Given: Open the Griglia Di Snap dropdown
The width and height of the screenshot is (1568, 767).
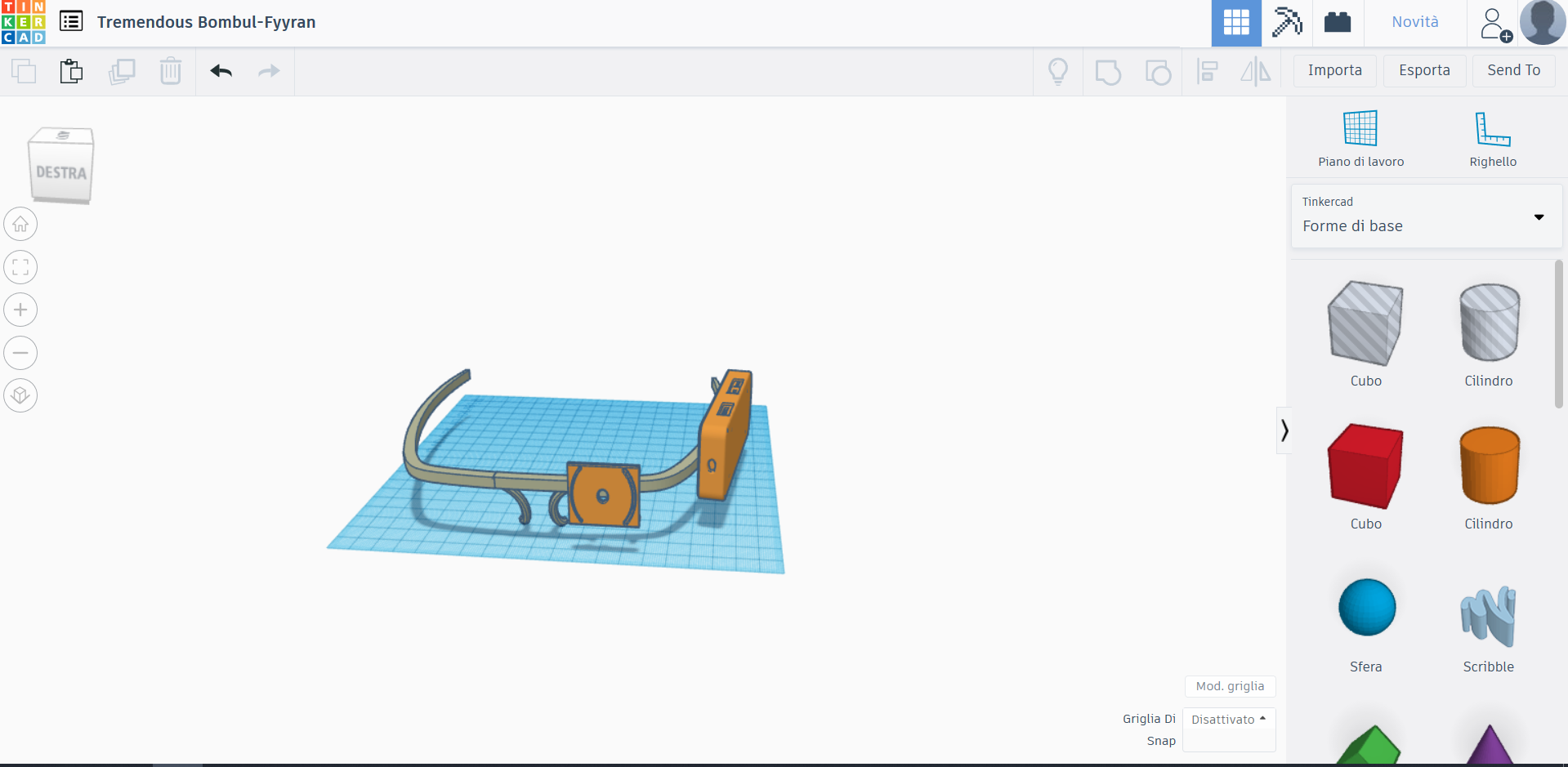Looking at the screenshot, I should coord(1228,729).
